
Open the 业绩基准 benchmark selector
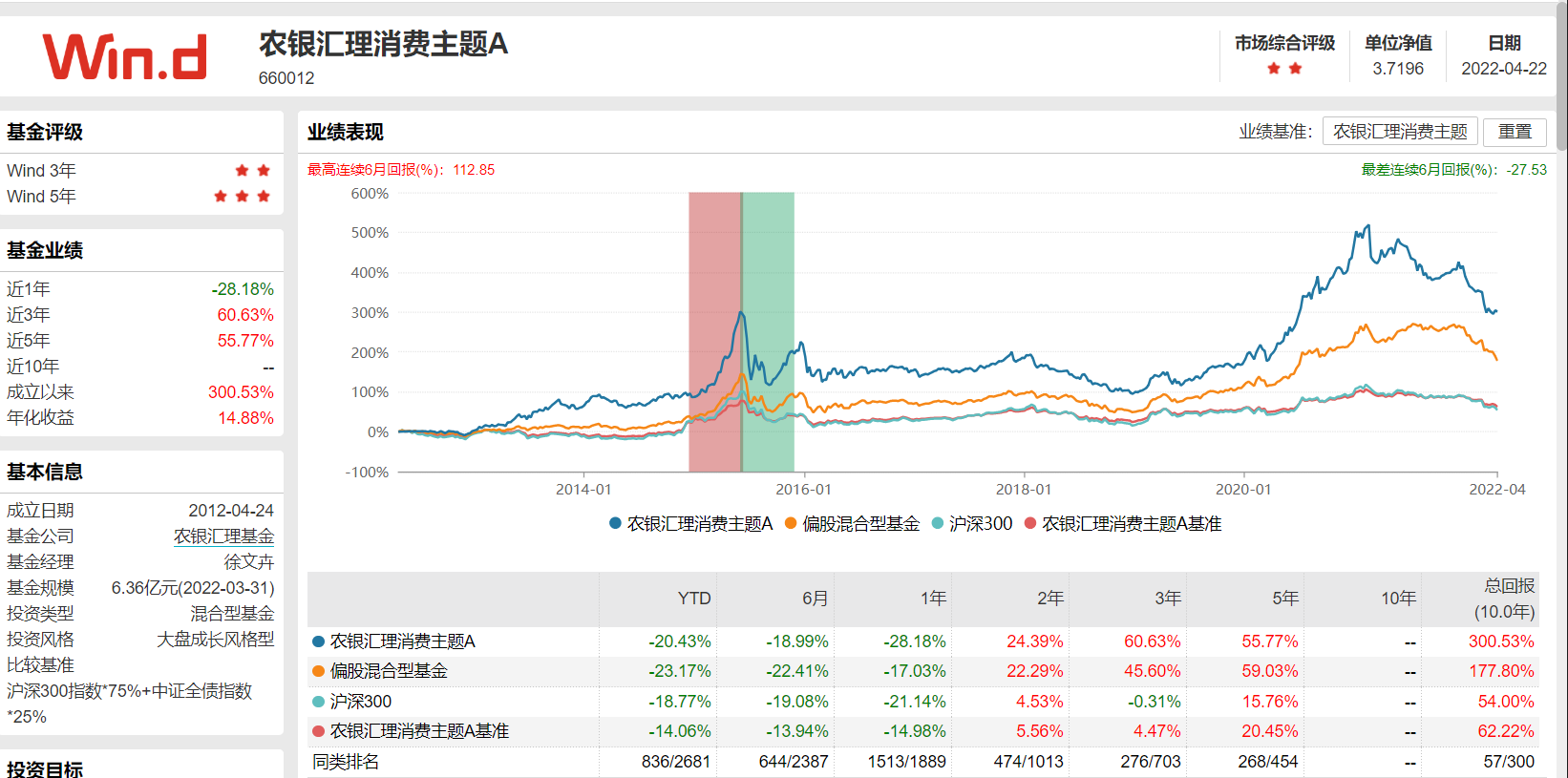(x=1400, y=132)
